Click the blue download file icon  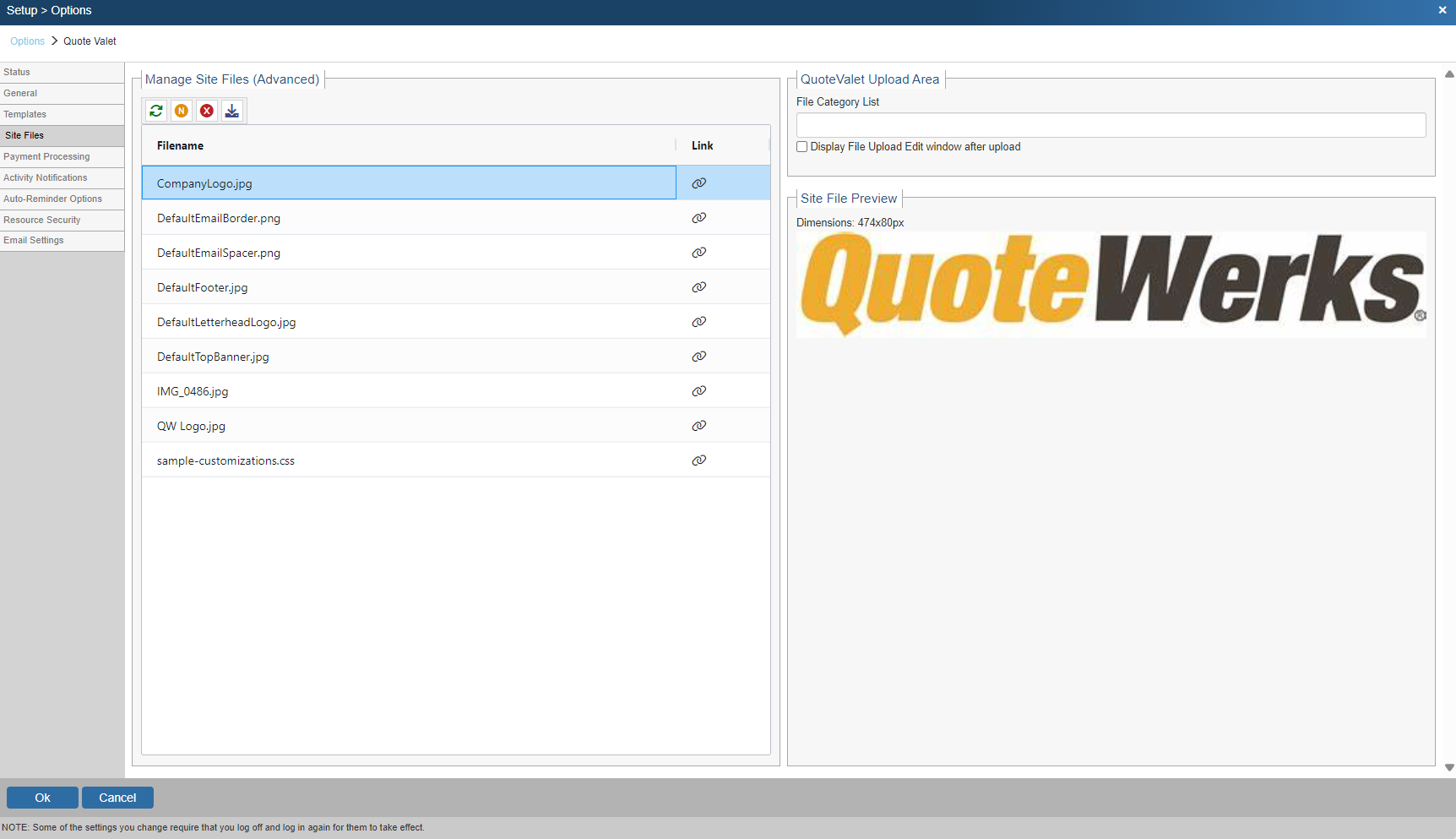(x=232, y=111)
